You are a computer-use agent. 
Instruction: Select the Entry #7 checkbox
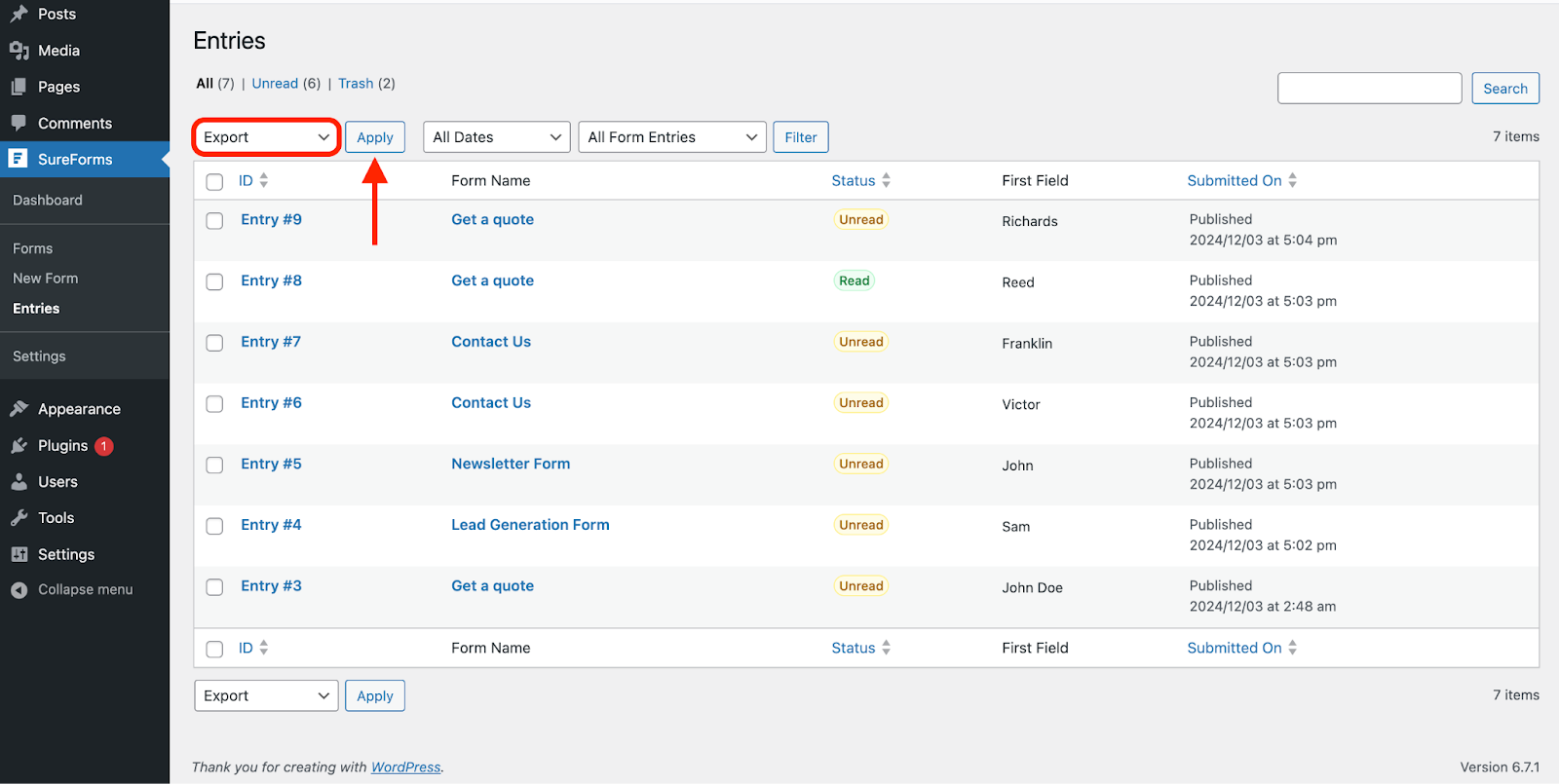tap(215, 343)
